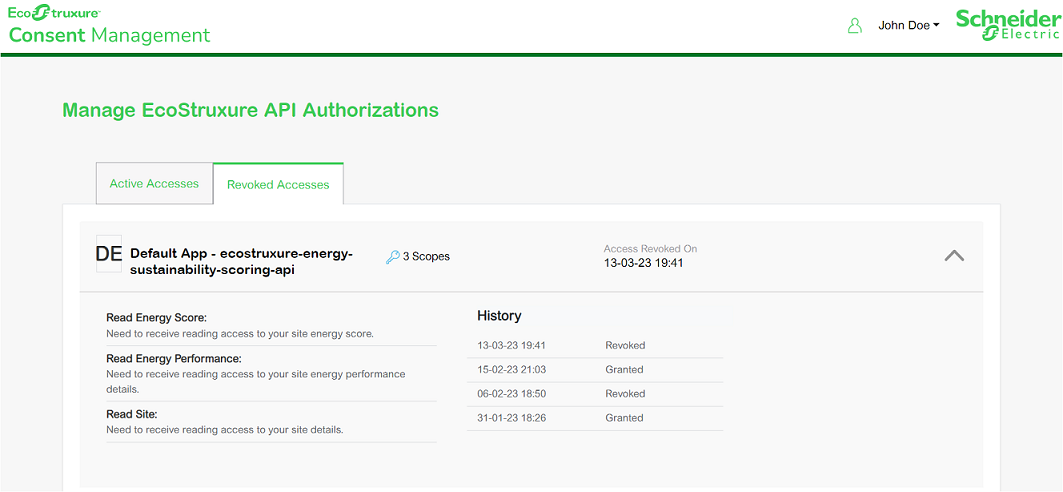
Task: Click Revoked status for 06-02-23 entry
Action: tap(625, 394)
